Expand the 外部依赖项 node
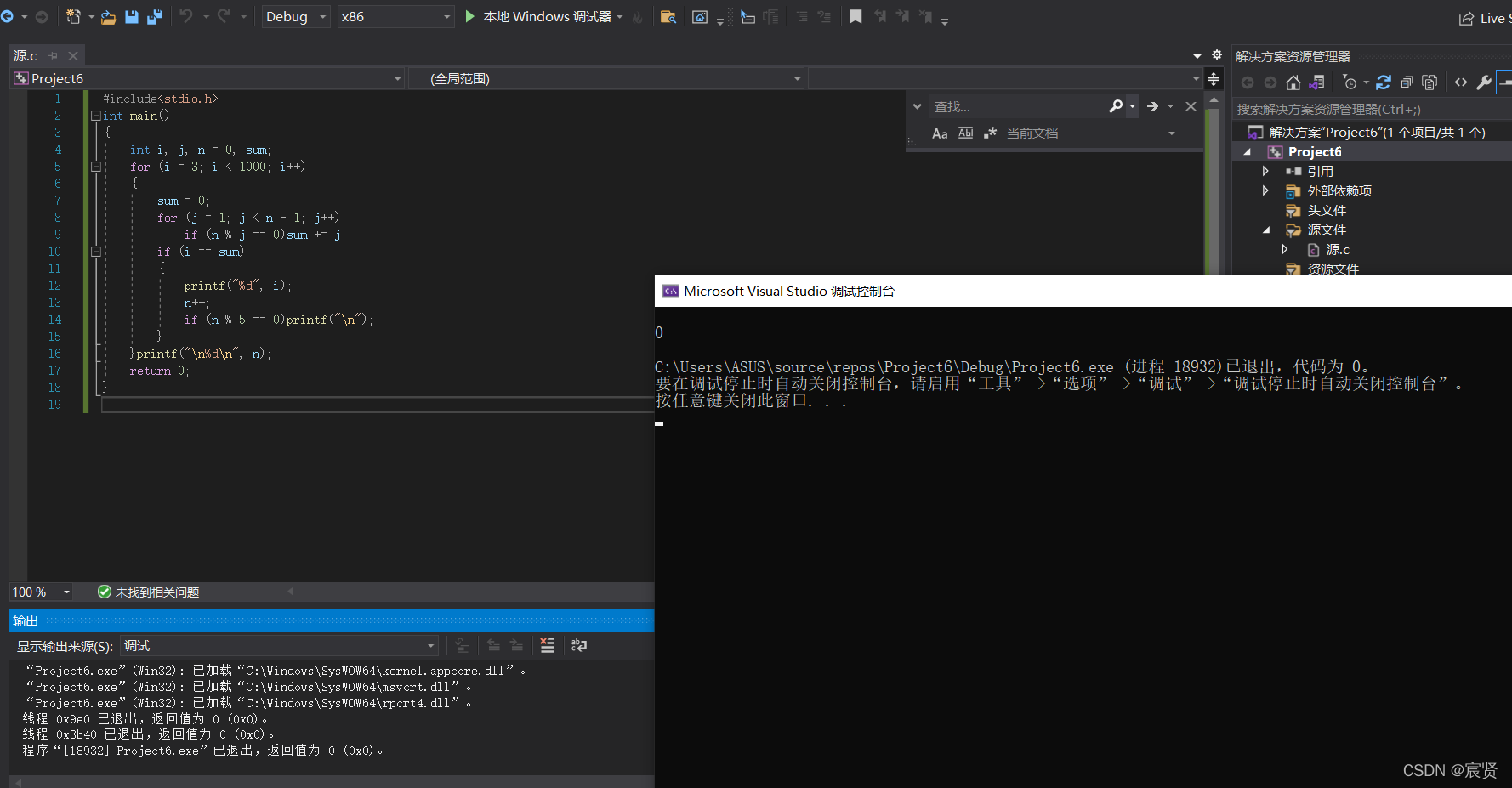Viewport: 1512px width, 788px height. click(1265, 190)
